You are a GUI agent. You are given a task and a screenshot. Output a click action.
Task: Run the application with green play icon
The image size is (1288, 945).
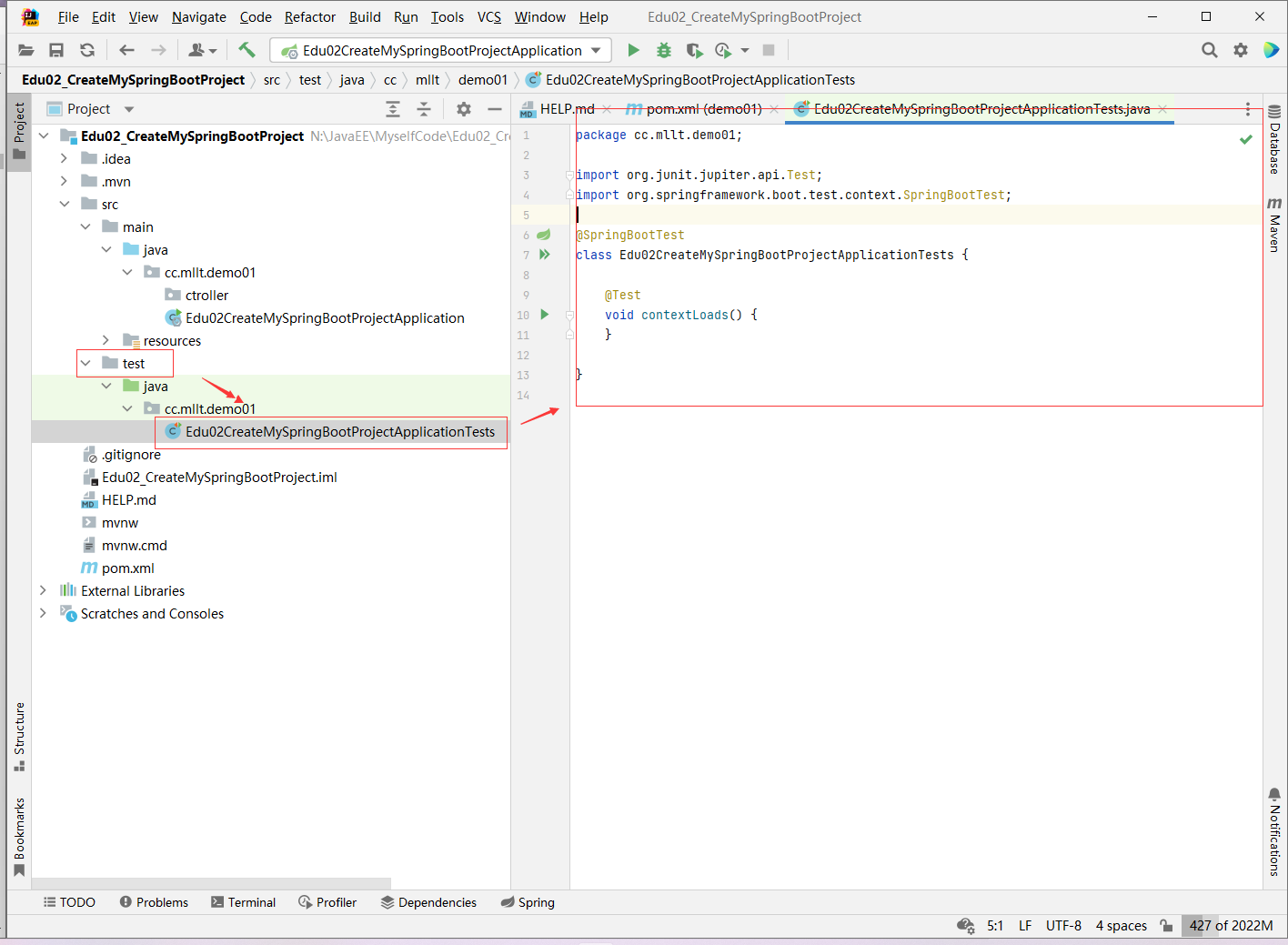634,50
